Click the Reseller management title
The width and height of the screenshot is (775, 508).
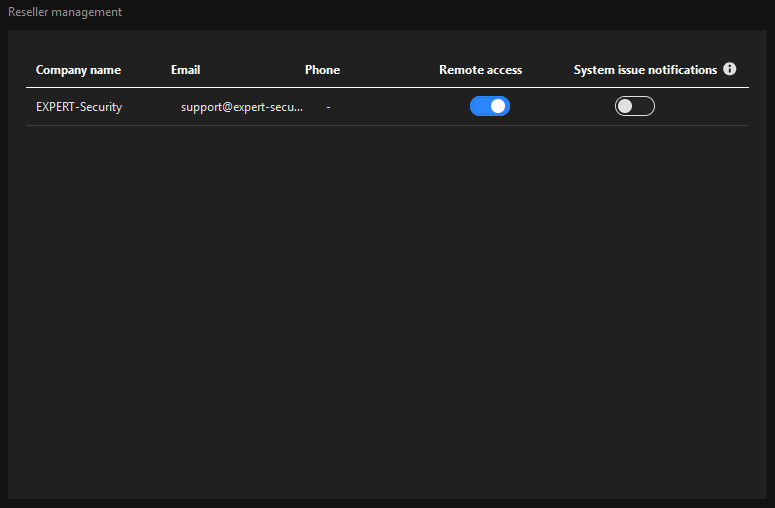[x=65, y=12]
